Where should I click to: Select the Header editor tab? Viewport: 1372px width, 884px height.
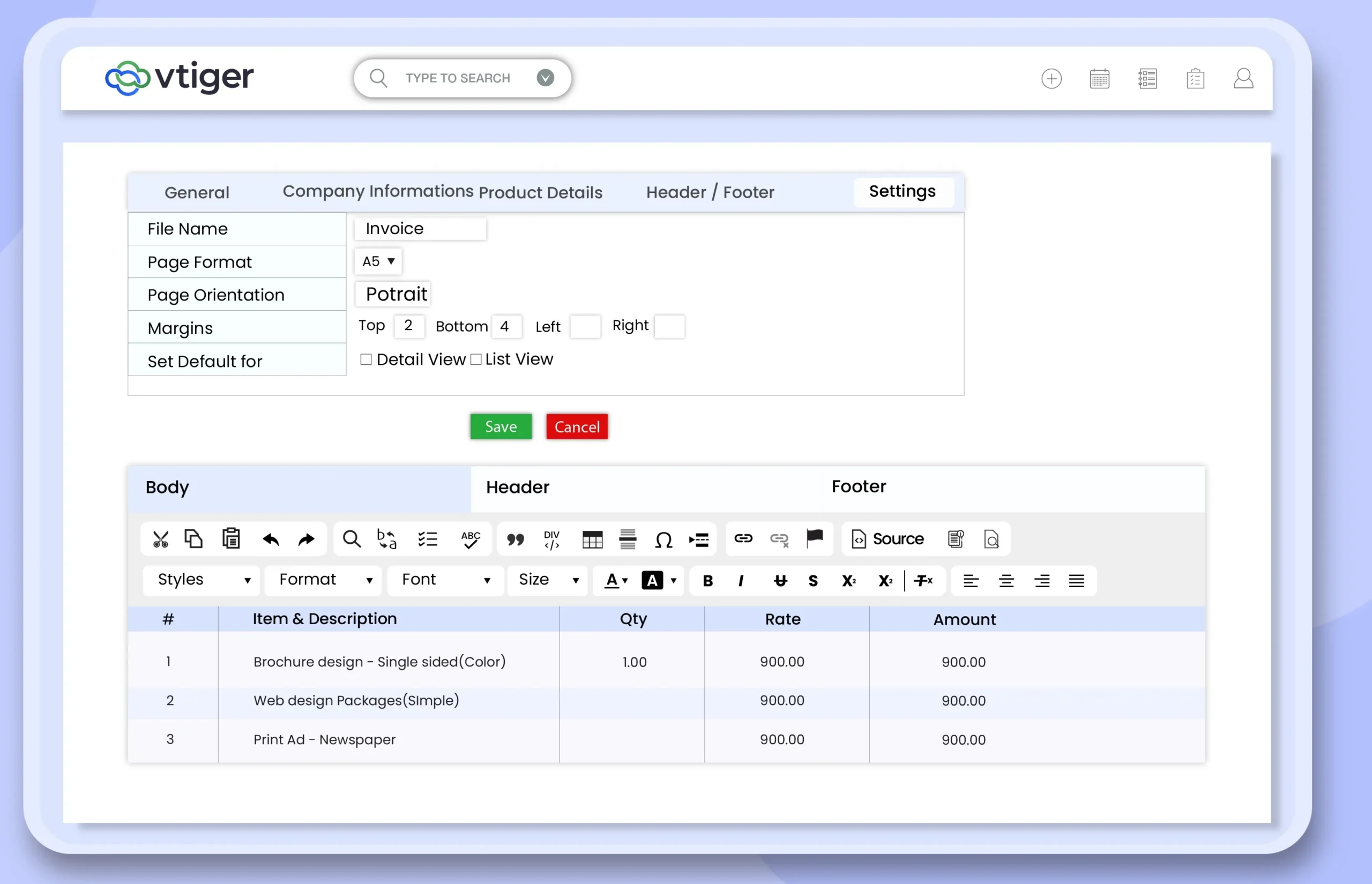point(517,487)
